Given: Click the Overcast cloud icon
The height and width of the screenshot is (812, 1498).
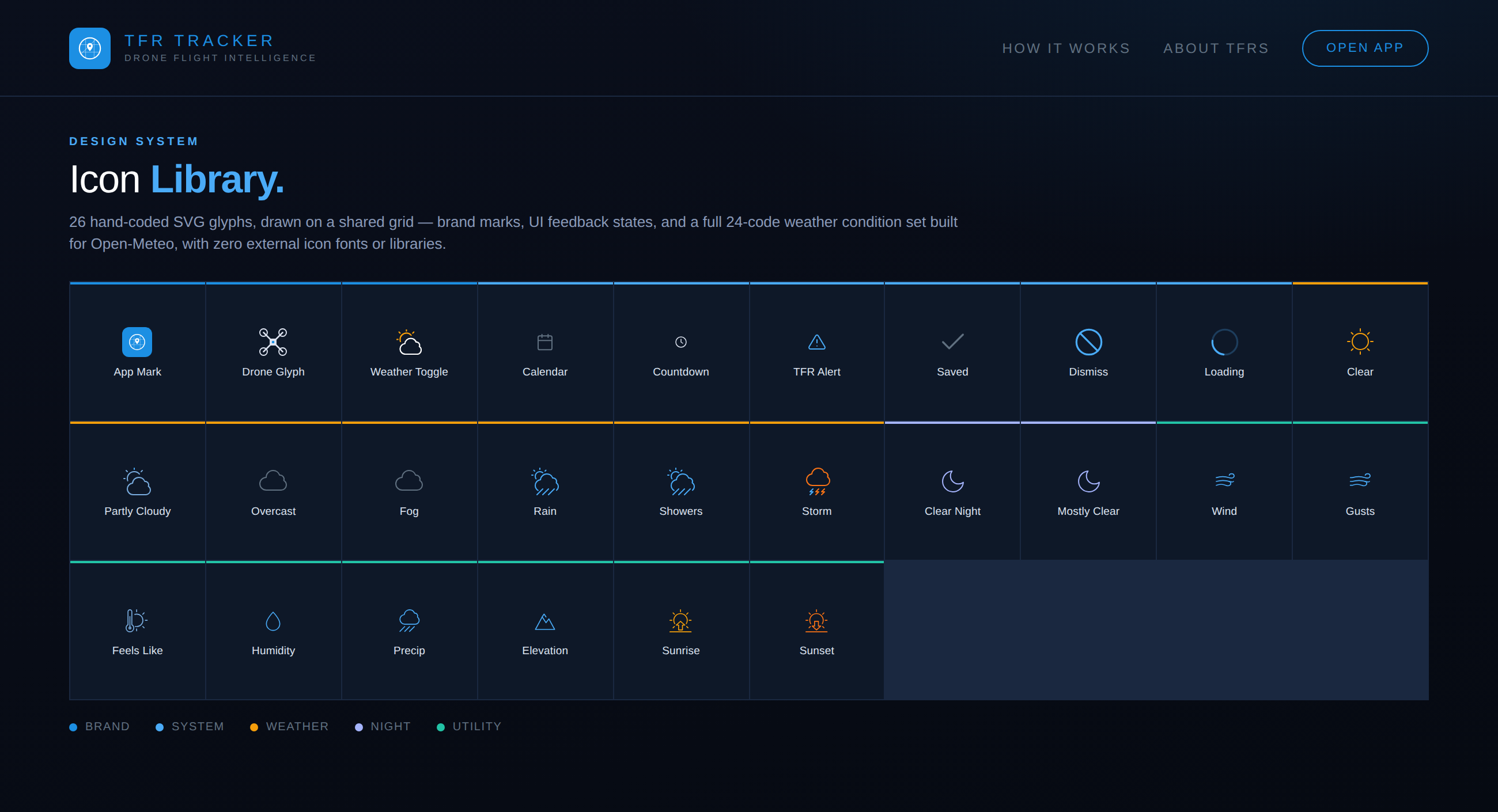Looking at the screenshot, I should (273, 481).
